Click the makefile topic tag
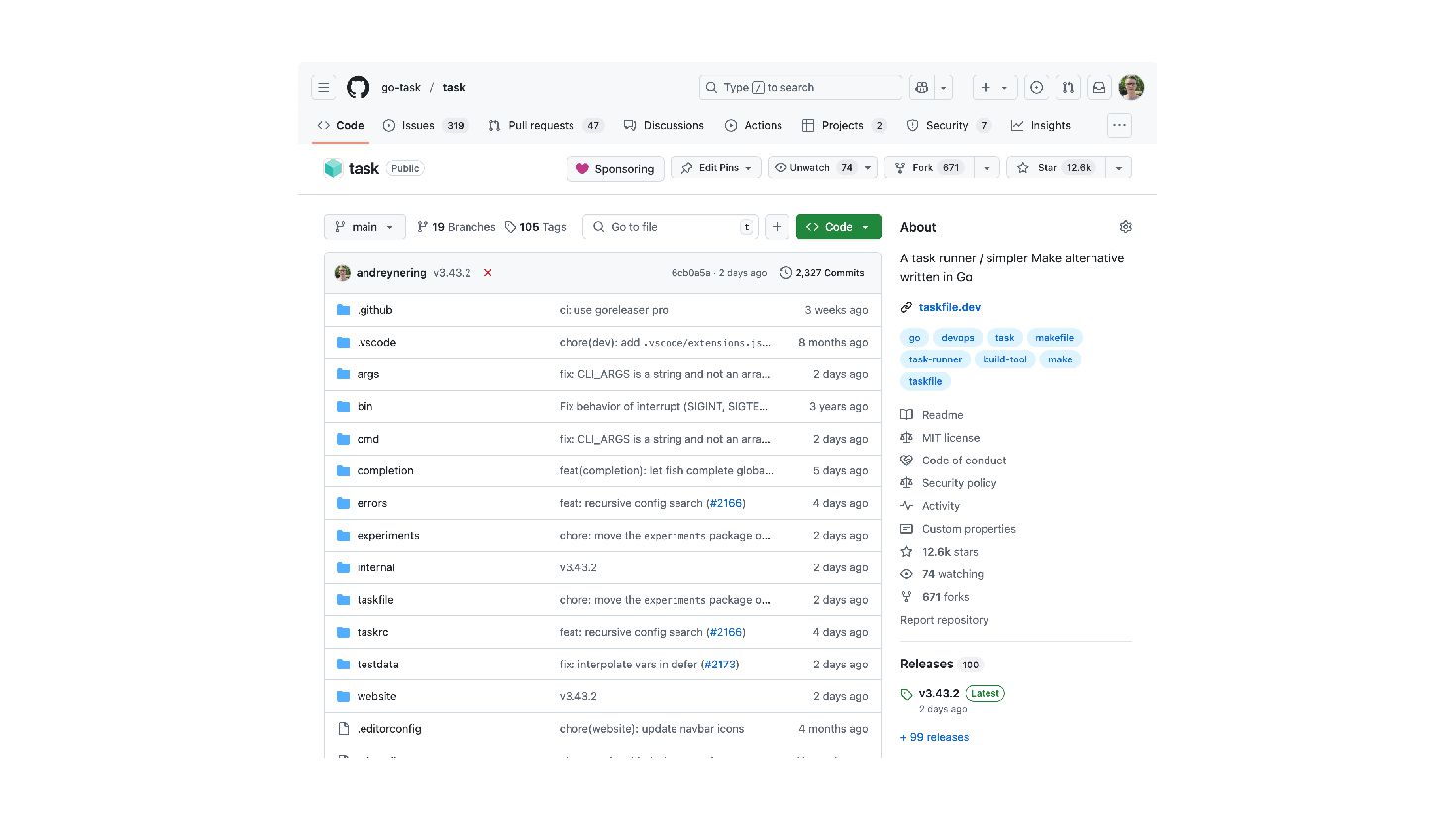The image size is (1456, 820). click(x=1054, y=338)
